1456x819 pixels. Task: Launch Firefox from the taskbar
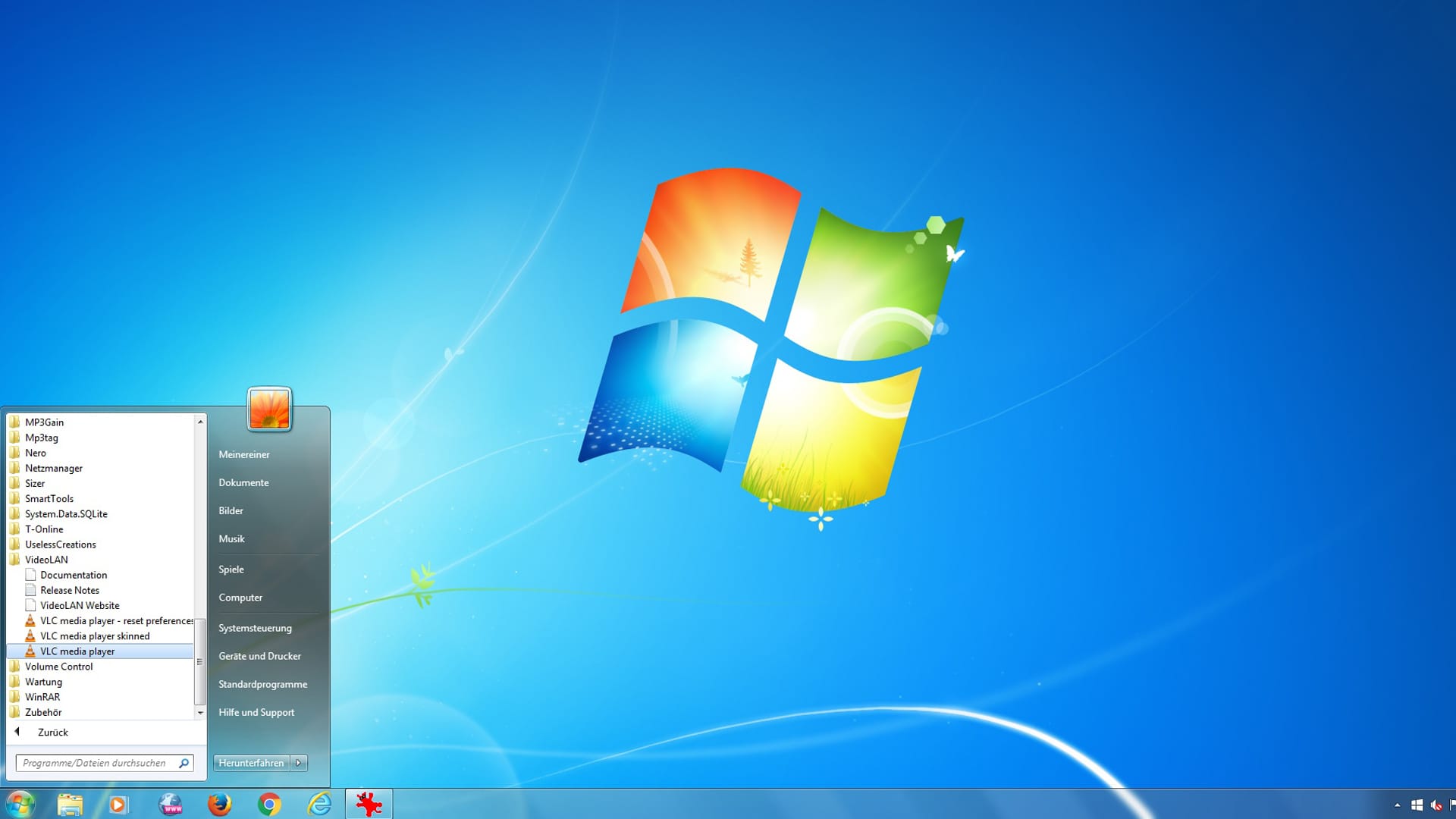(x=220, y=804)
